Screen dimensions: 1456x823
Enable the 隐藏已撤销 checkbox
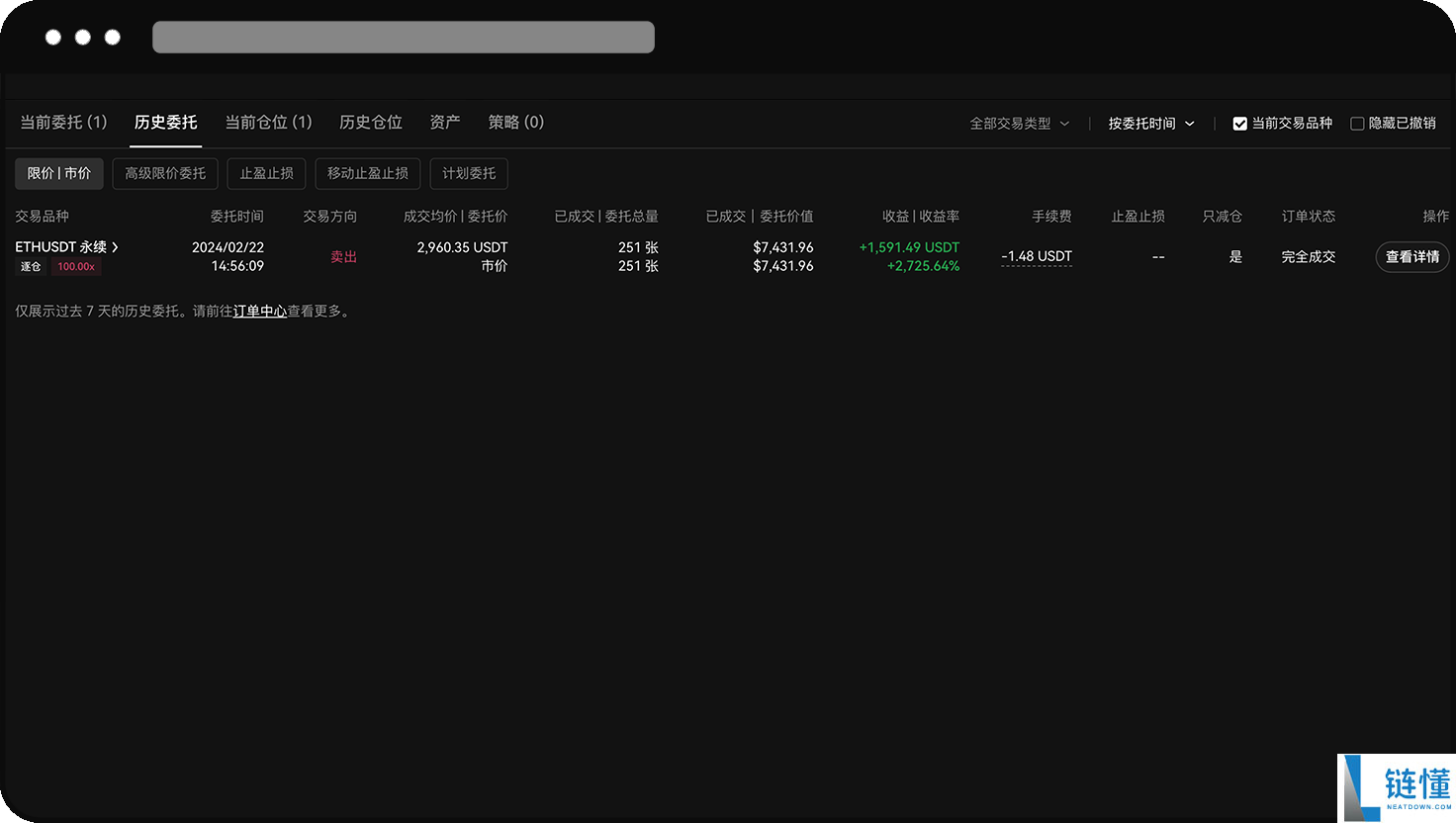pyautogui.click(x=1356, y=123)
